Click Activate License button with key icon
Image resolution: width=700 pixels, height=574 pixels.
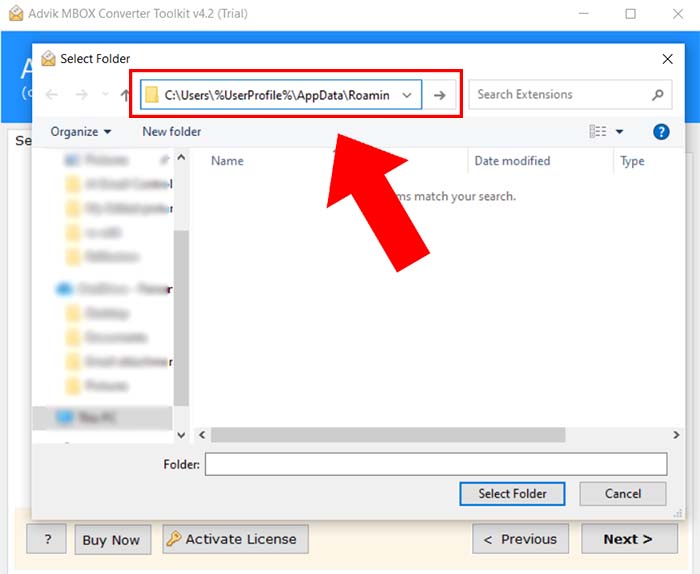click(x=235, y=539)
